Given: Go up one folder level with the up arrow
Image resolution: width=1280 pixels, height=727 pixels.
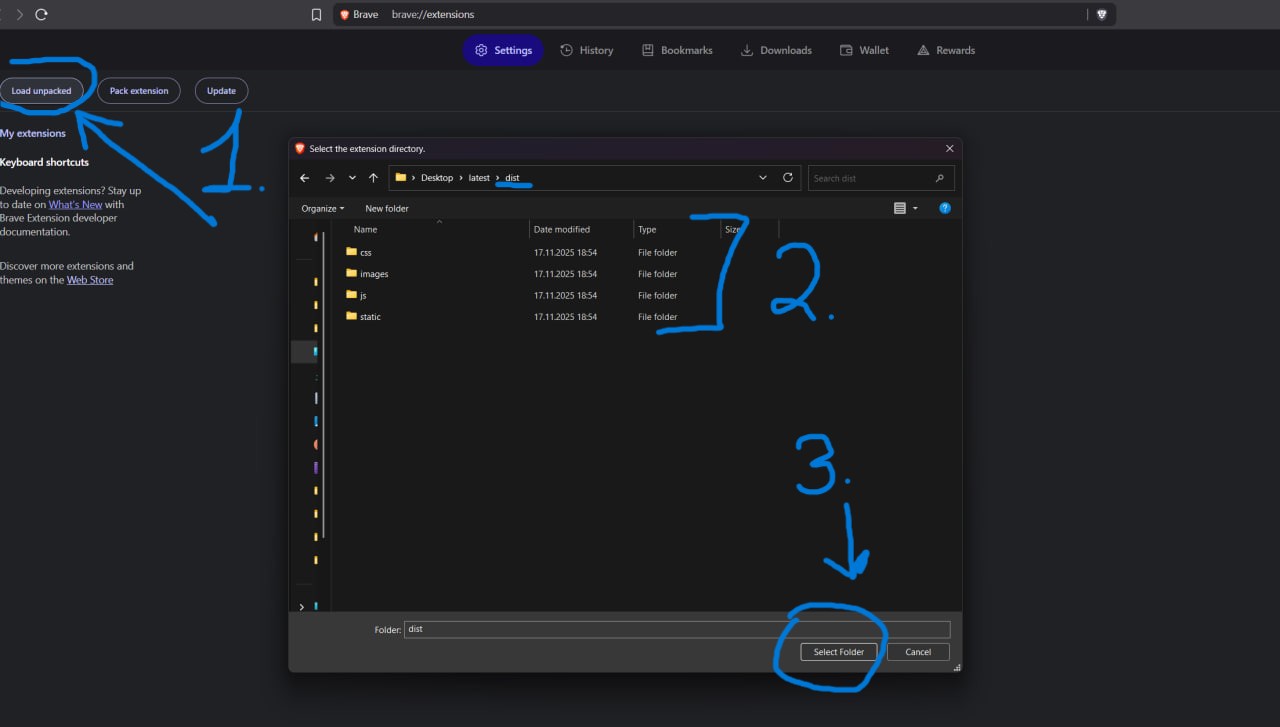Looking at the screenshot, I should (373, 178).
